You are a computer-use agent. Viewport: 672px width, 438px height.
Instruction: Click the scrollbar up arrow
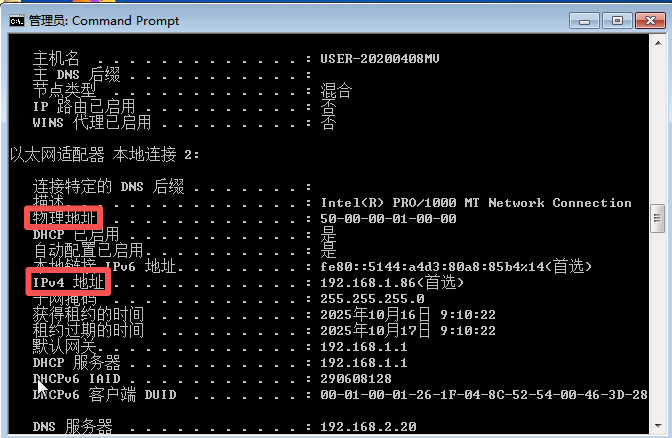point(657,44)
